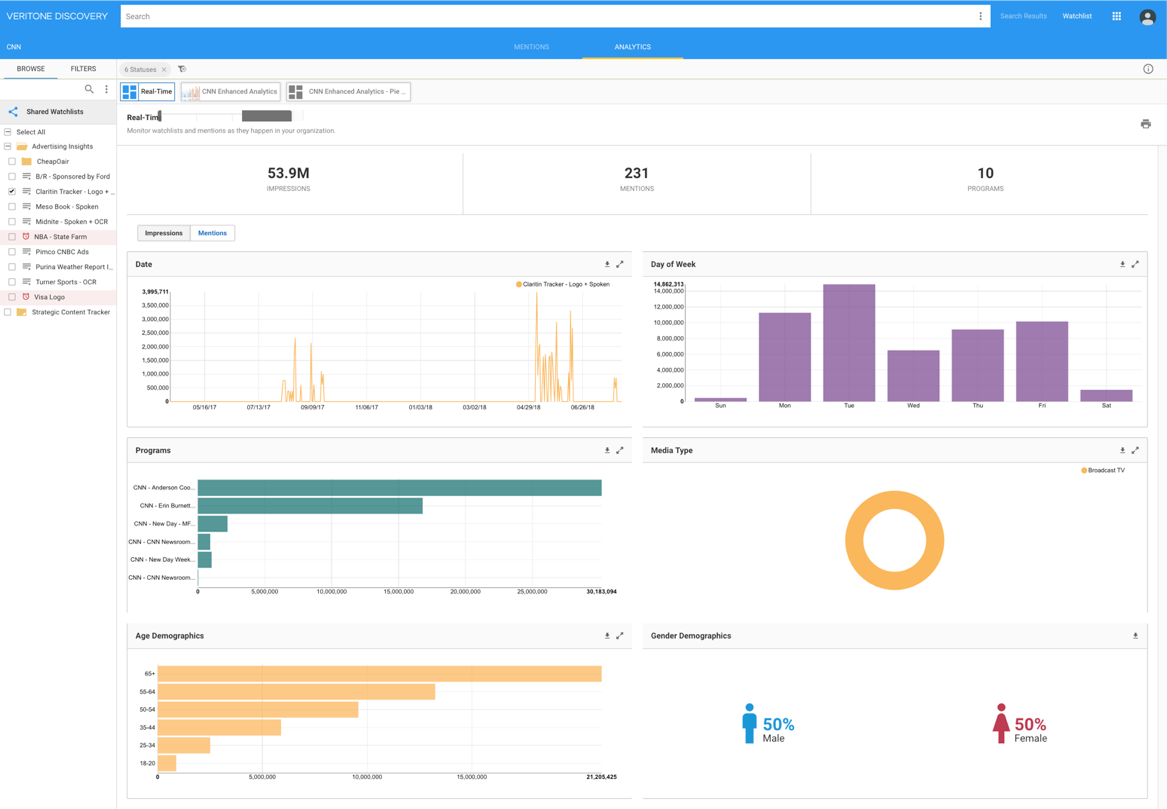Print the Real-Time analytics dashboard
1167x809 pixels.
click(1145, 124)
